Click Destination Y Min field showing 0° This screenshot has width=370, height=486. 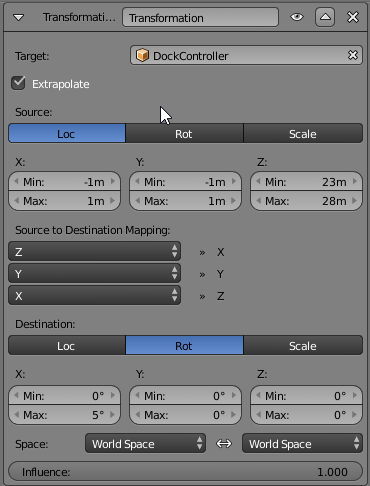pyautogui.click(x=185, y=396)
